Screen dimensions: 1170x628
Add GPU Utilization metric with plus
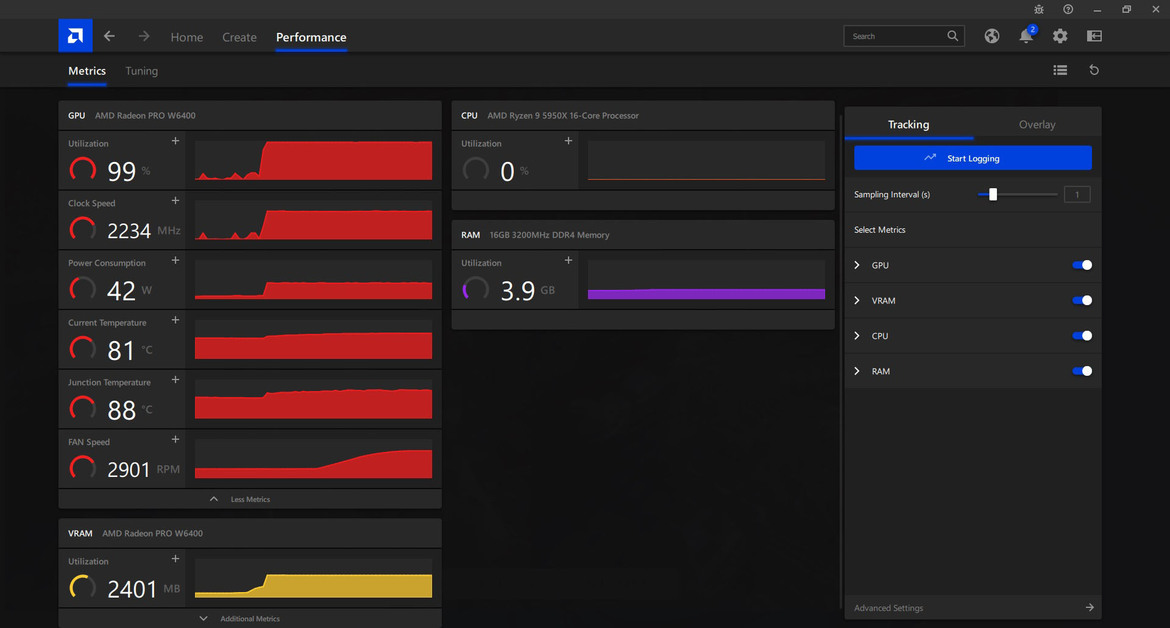coord(175,141)
